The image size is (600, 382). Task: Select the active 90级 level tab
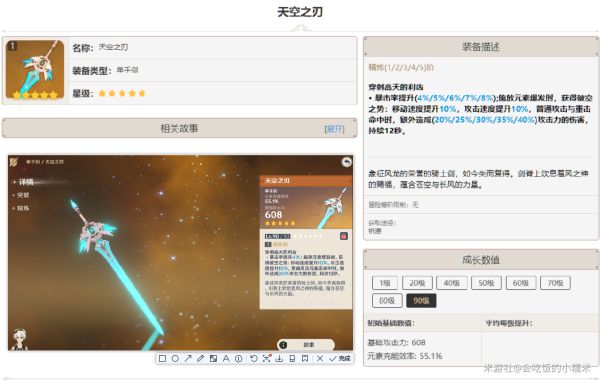click(x=421, y=301)
